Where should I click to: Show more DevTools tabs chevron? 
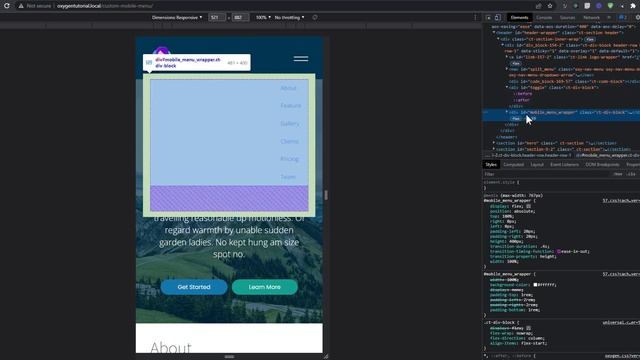pyautogui.click(x=609, y=18)
